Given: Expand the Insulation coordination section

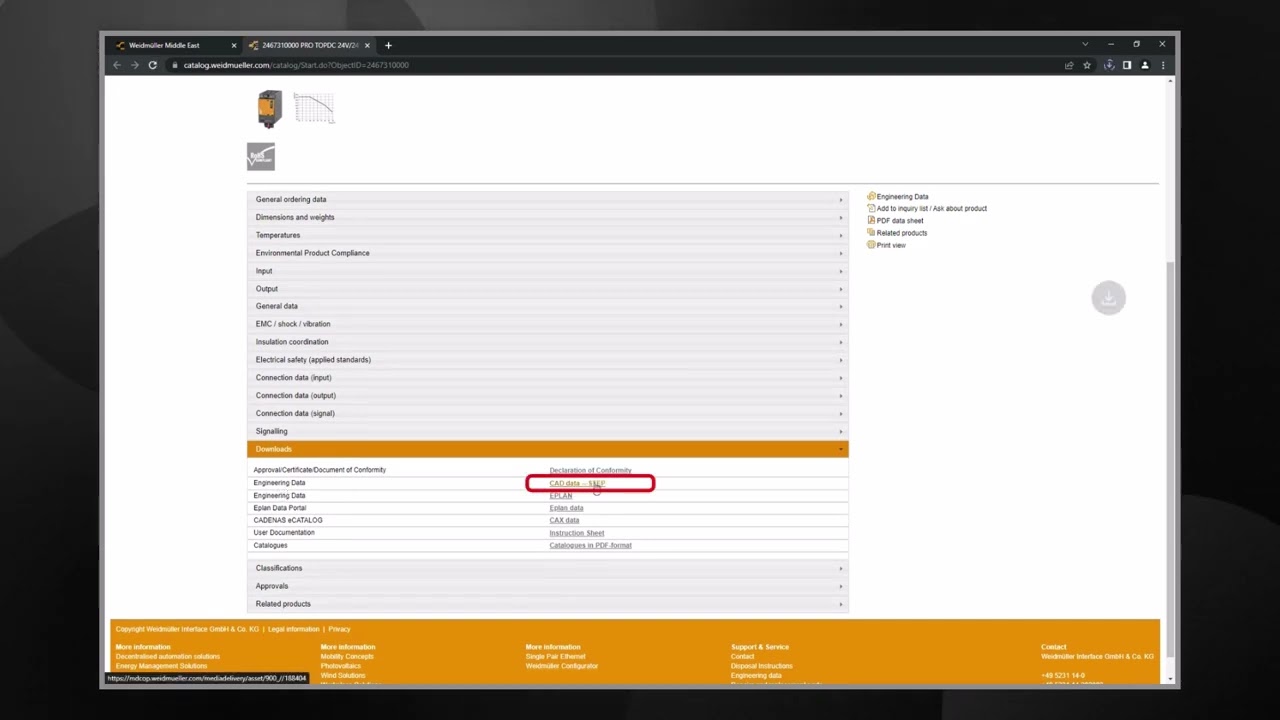Looking at the screenshot, I should (x=547, y=342).
